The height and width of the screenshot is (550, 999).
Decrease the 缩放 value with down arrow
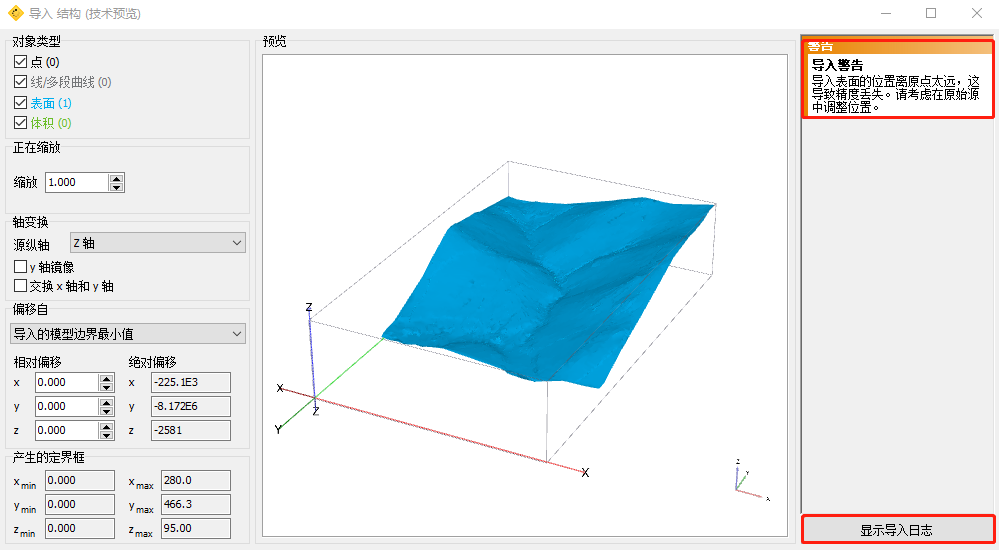117,187
